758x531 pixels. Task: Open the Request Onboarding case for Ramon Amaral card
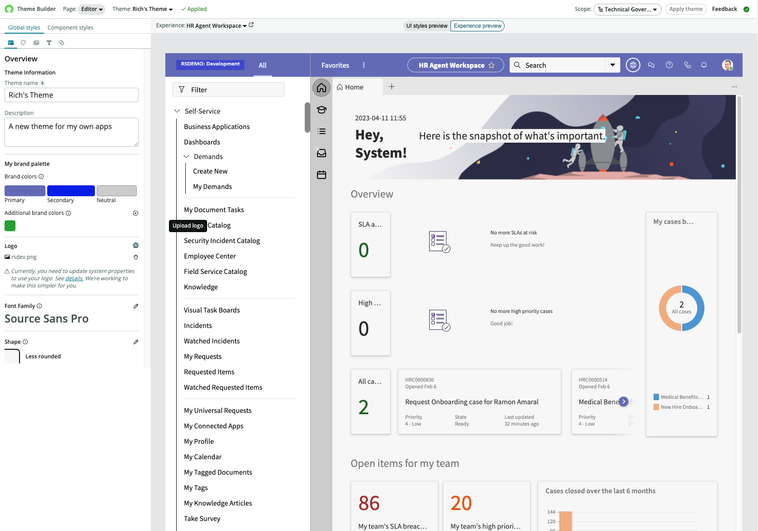click(479, 401)
